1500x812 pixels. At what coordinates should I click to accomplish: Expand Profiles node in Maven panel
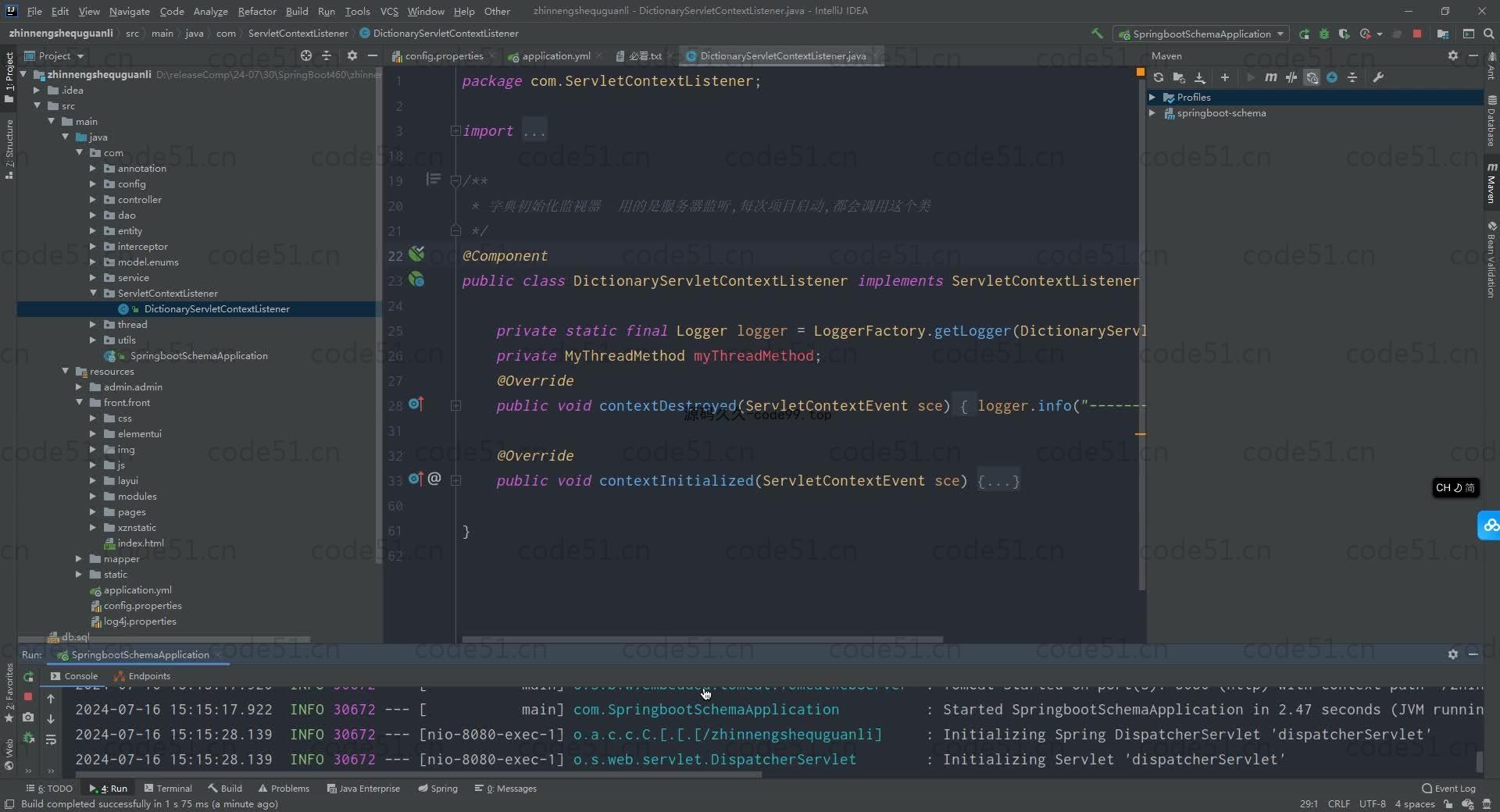1152,97
